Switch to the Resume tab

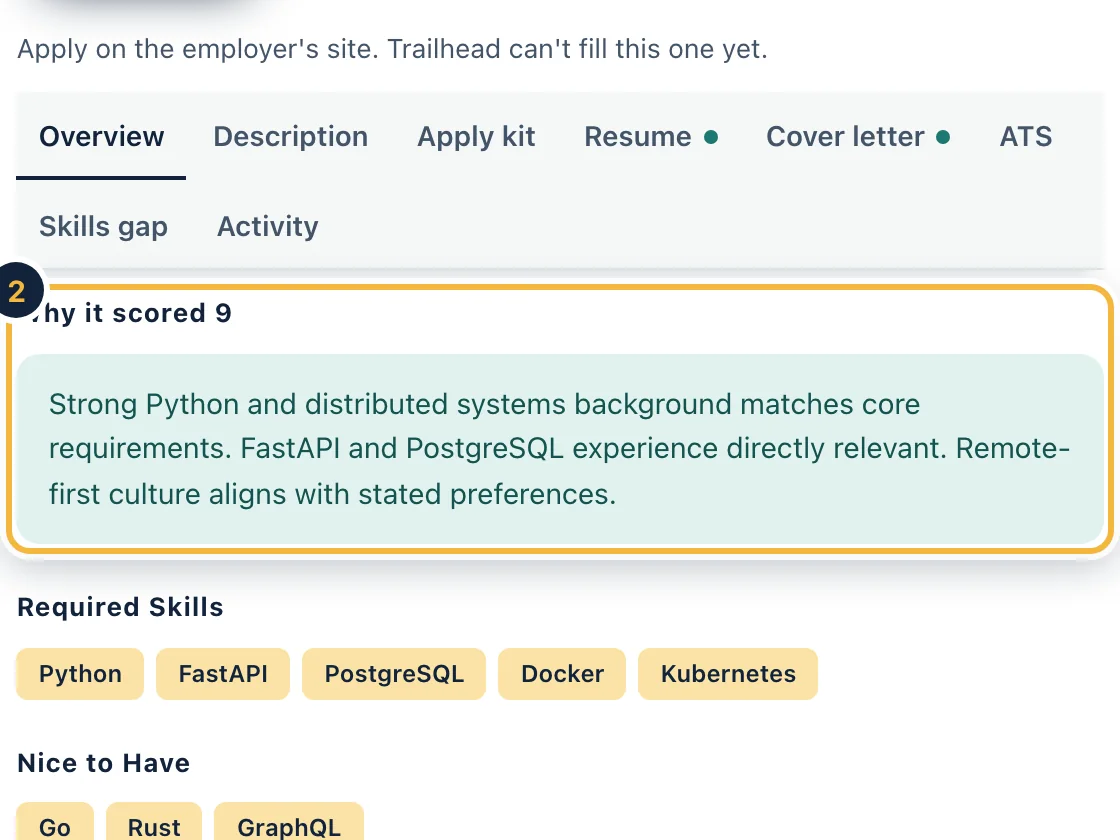[651, 136]
